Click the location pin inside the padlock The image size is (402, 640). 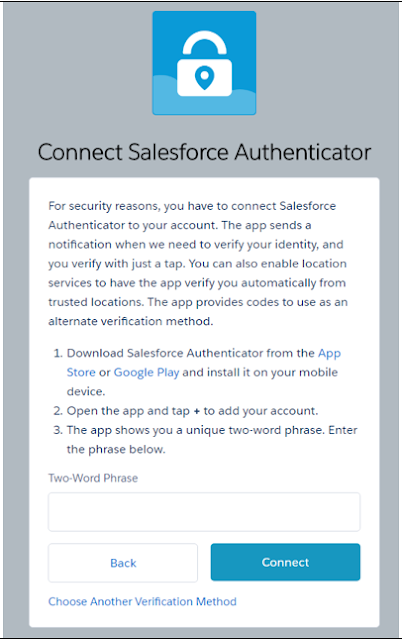204,78
